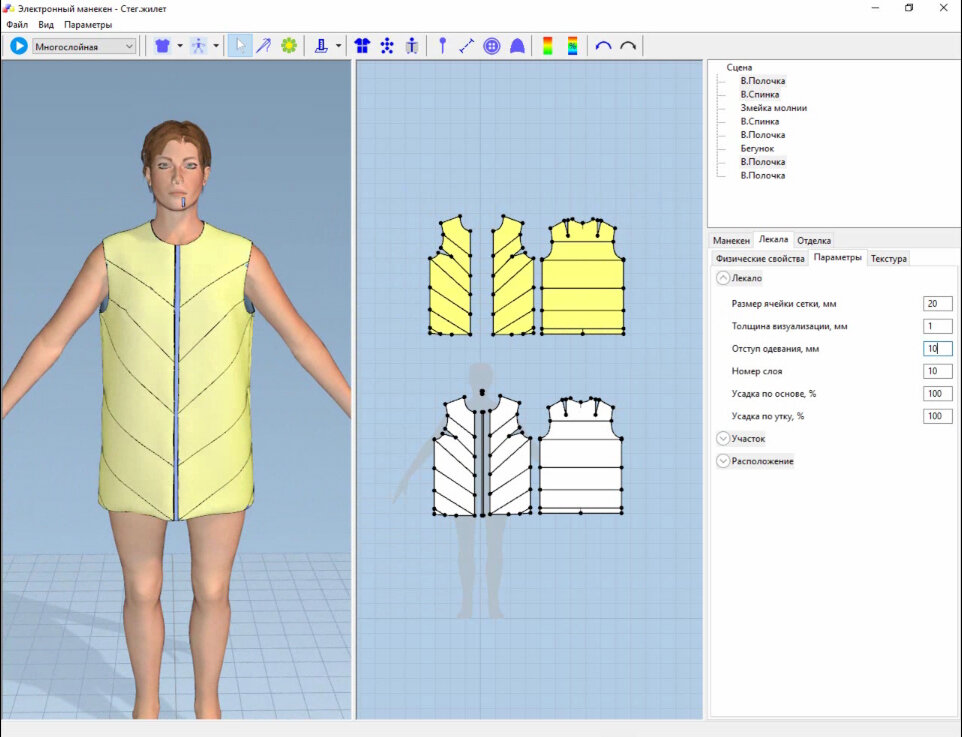The height and width of the screenshot is (737, 962).
Task: Open the Параметры menu in menu bar
Action: pos(88,24)
